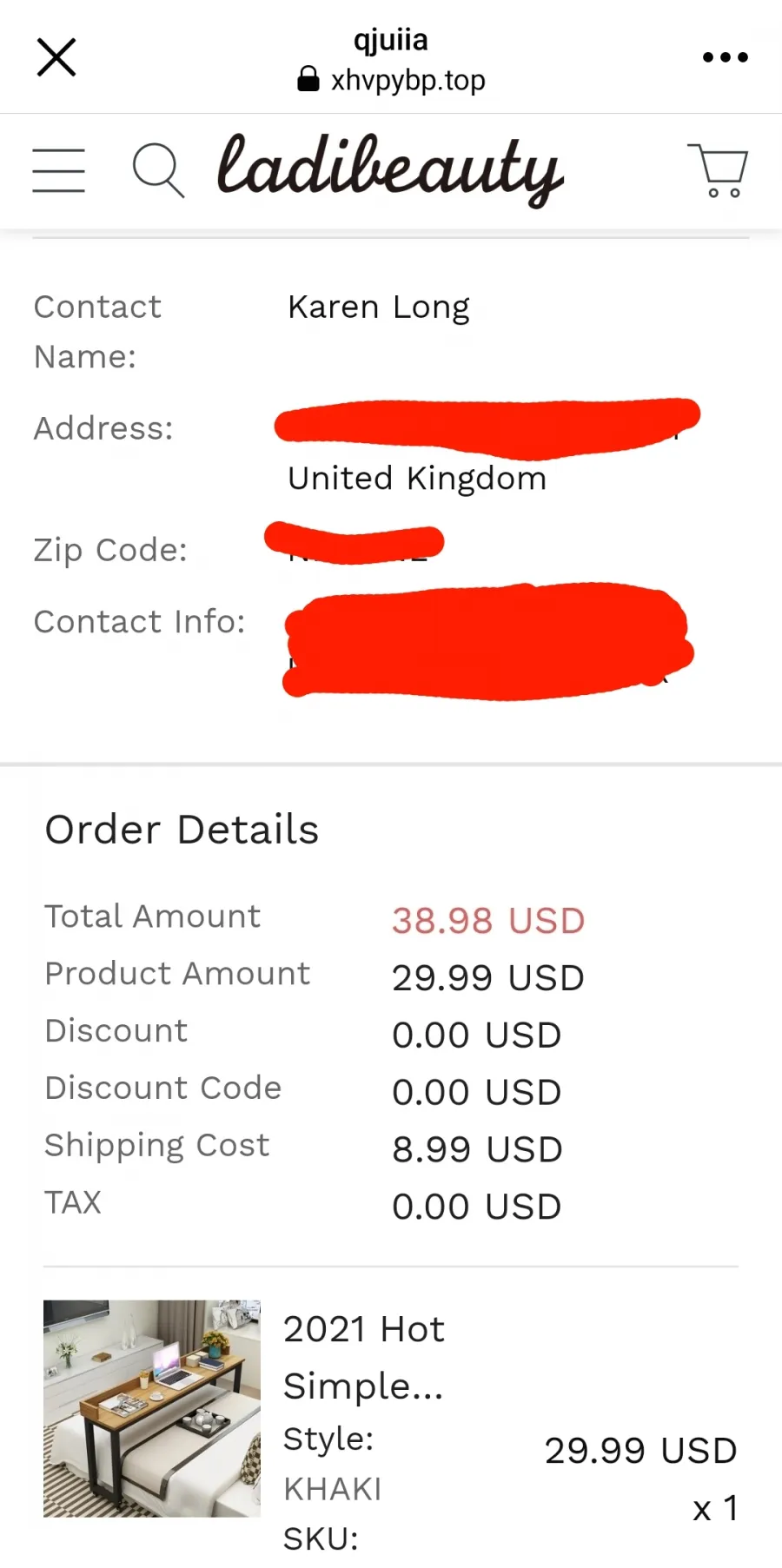The height and width of the screenshot is (1568, 782).
Task: Tap the magnifying glass search icon
Action: (158, 170)
